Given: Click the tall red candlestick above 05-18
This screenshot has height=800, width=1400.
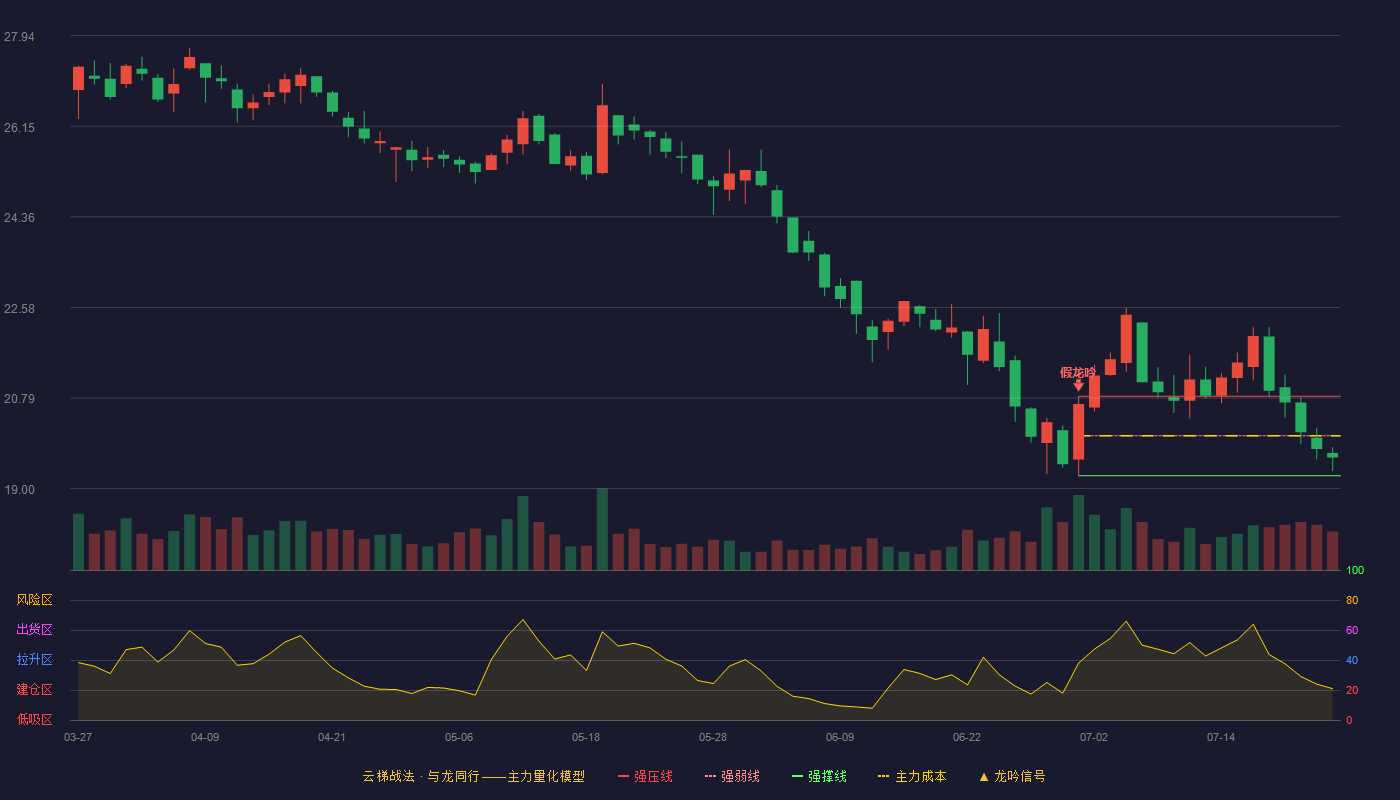Looking at the screenshot, I should 602,139.
